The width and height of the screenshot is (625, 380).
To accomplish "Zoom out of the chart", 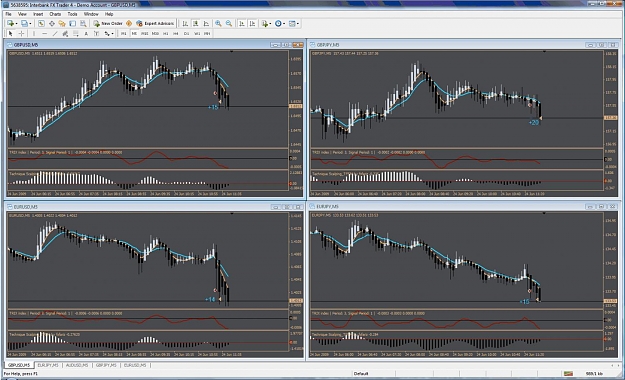I will tap(229, 24).
